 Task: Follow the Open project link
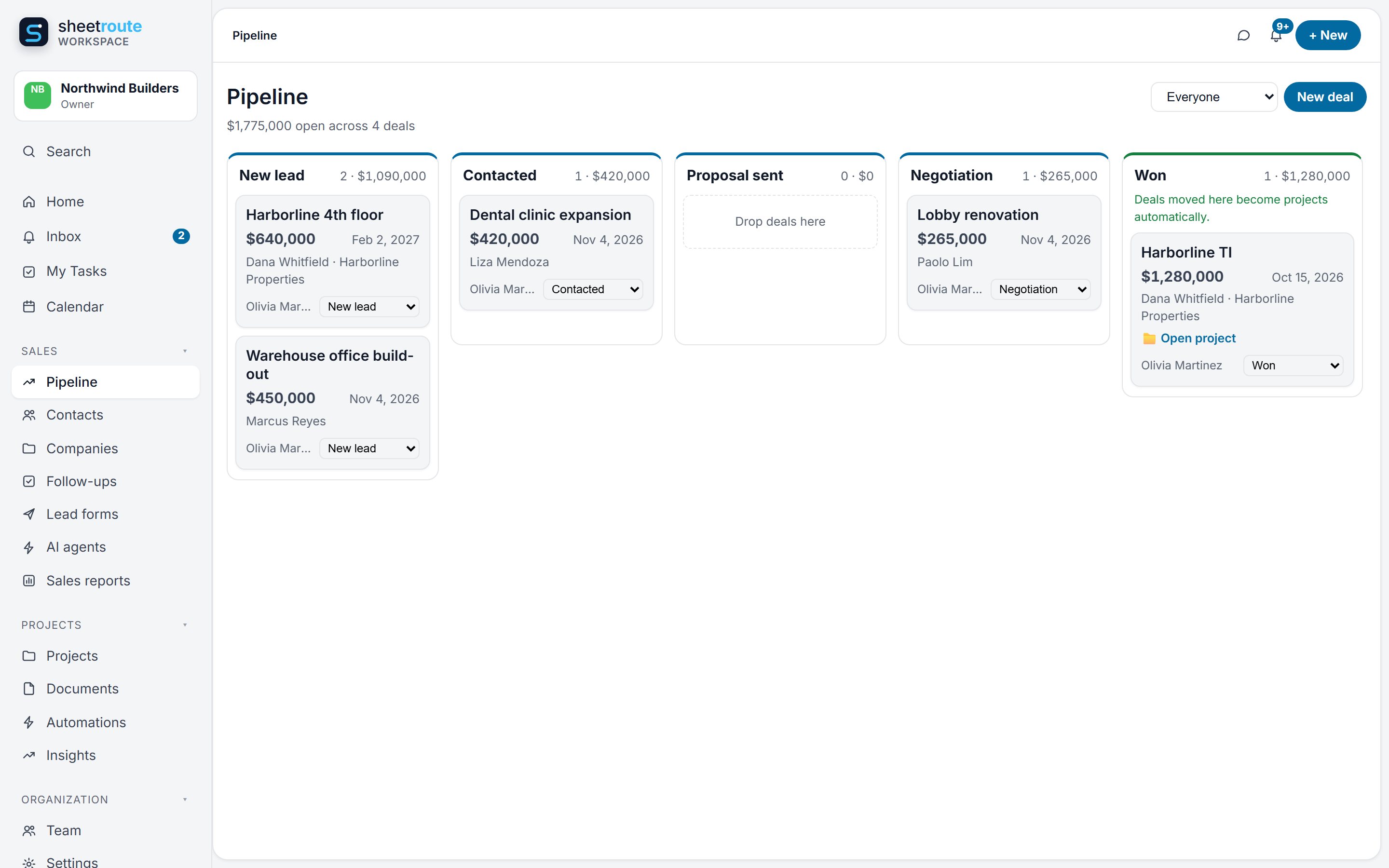[x=1198, y=339]
